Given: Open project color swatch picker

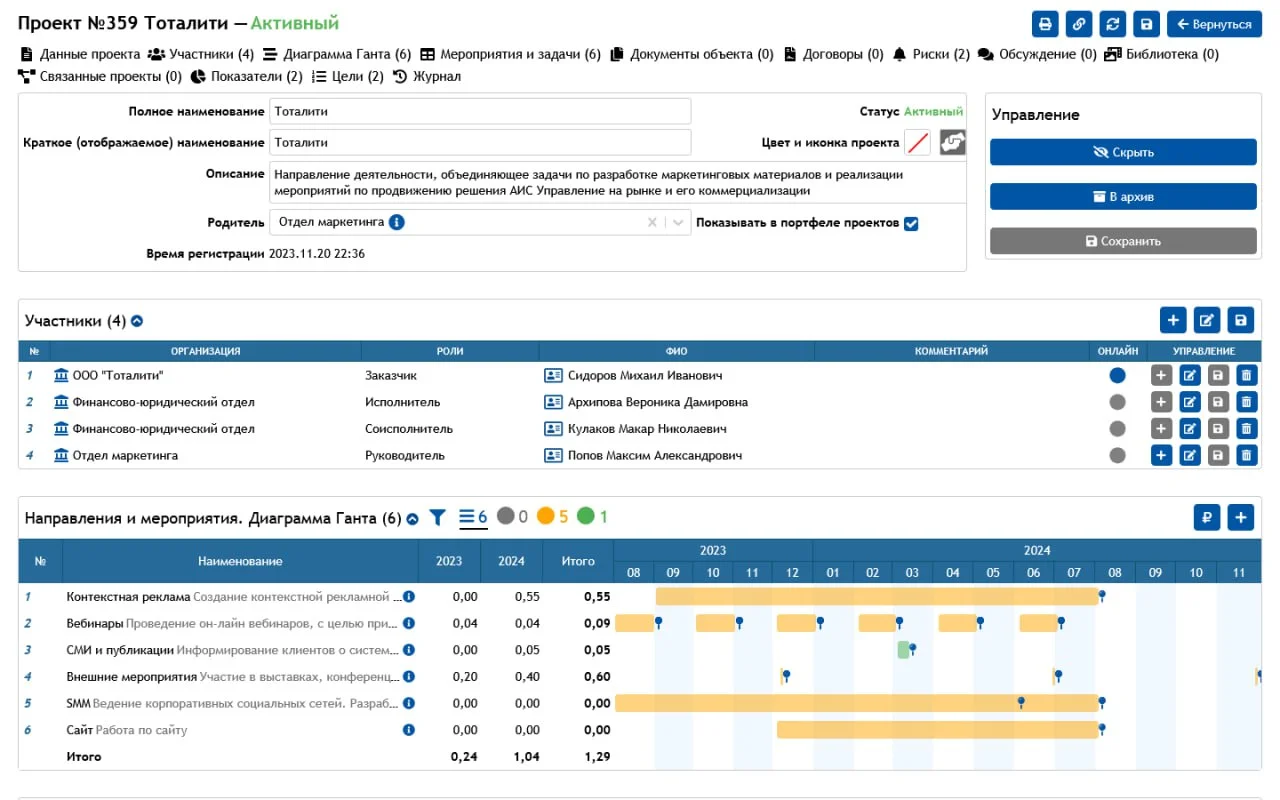Looking at the screenshot, I should click(x=917, y=143).
